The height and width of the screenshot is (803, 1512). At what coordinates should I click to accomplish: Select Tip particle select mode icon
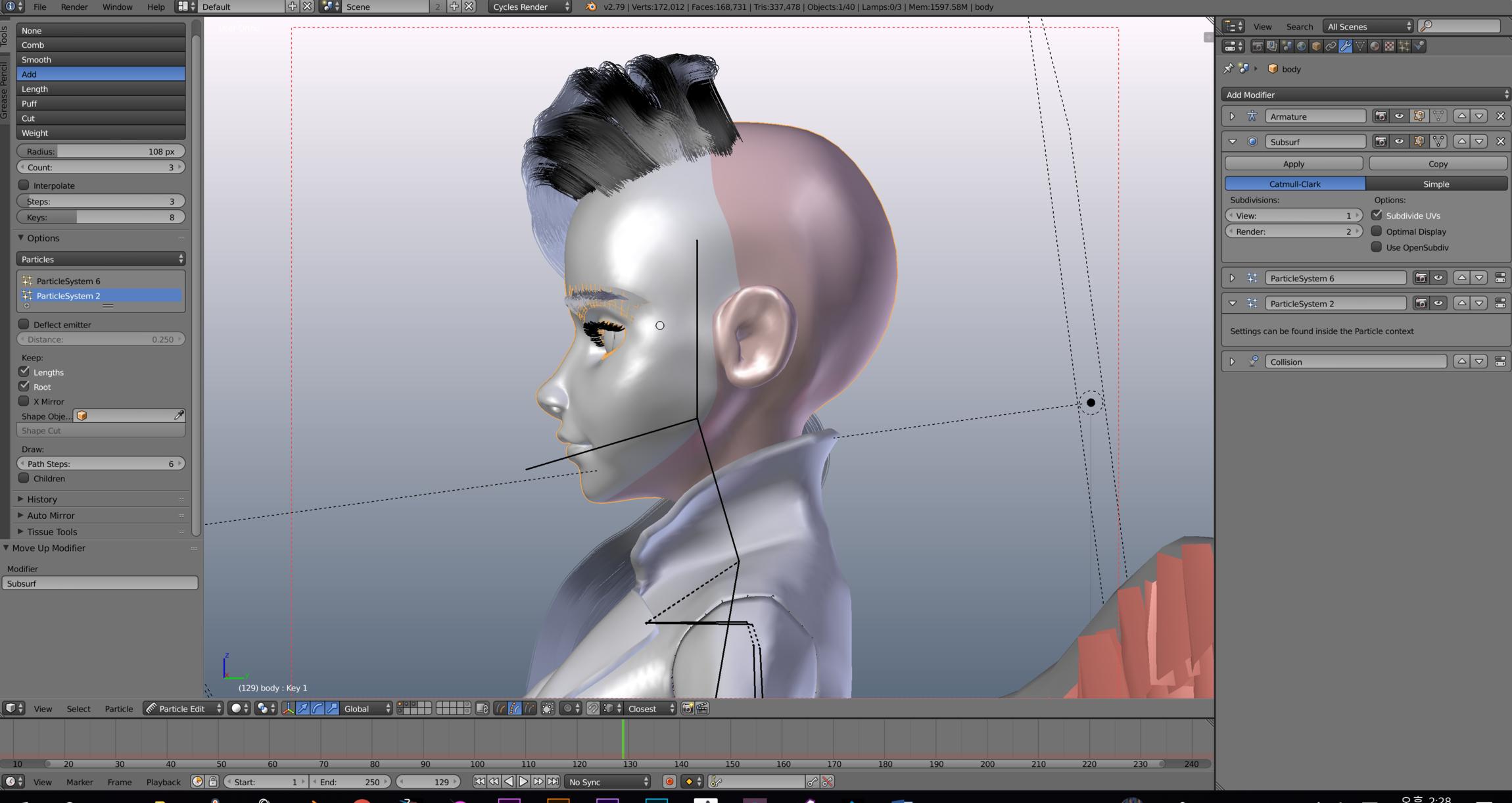click(x=530, y=708)
